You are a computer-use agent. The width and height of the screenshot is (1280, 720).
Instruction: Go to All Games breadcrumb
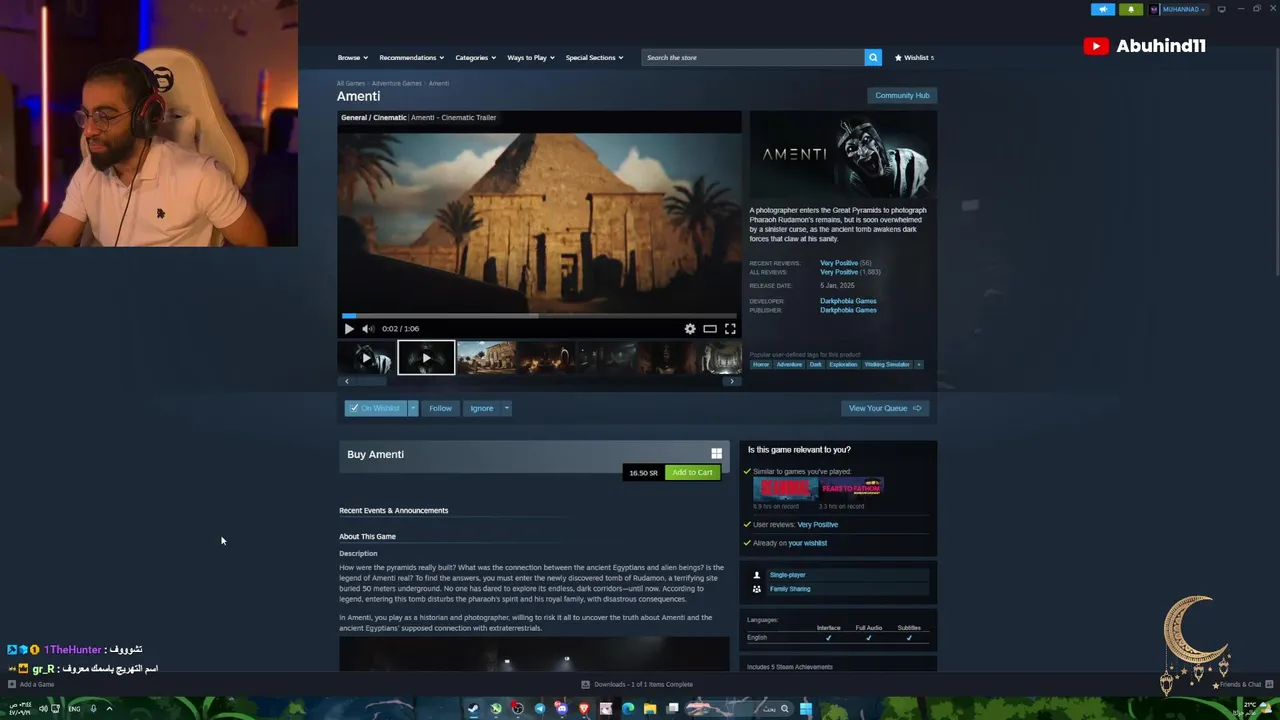(x=350, y=83)
